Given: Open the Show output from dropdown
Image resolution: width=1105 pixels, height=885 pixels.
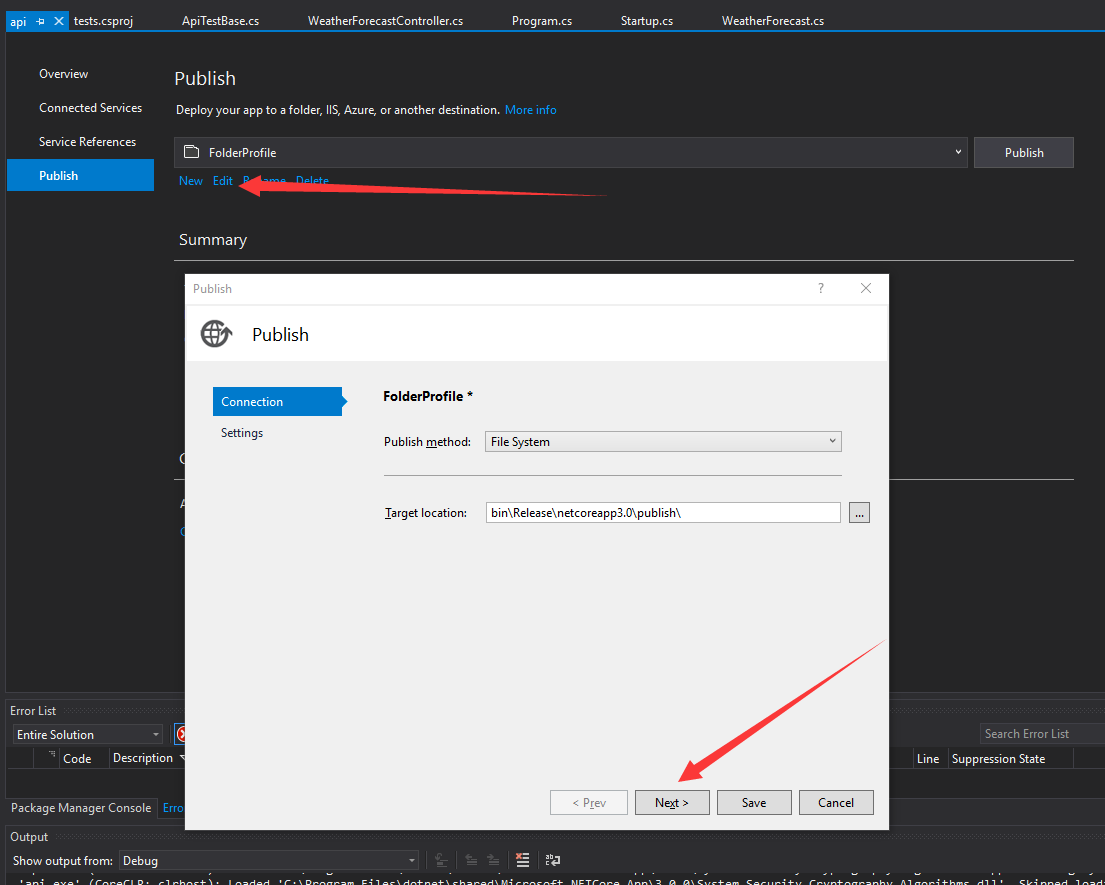Looking at the screenshot, I should (412, 860).
